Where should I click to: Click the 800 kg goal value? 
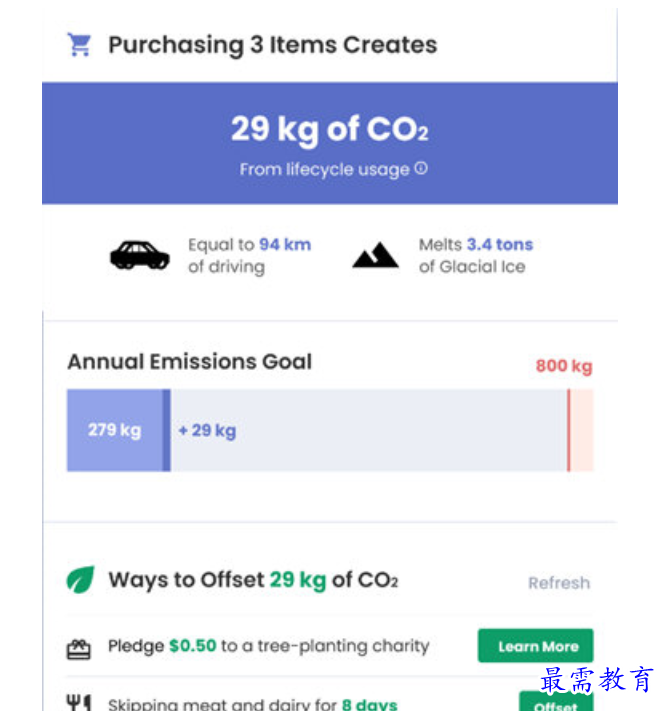(564, 366)
